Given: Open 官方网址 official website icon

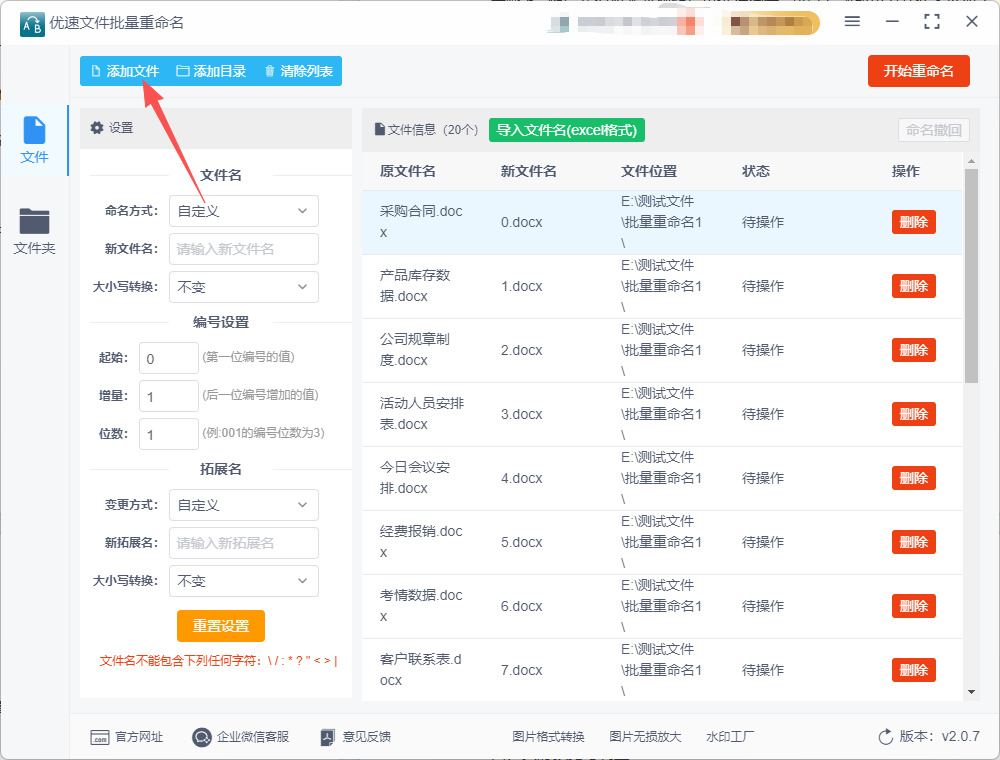Looking at the screenshot, I should 99,737.
